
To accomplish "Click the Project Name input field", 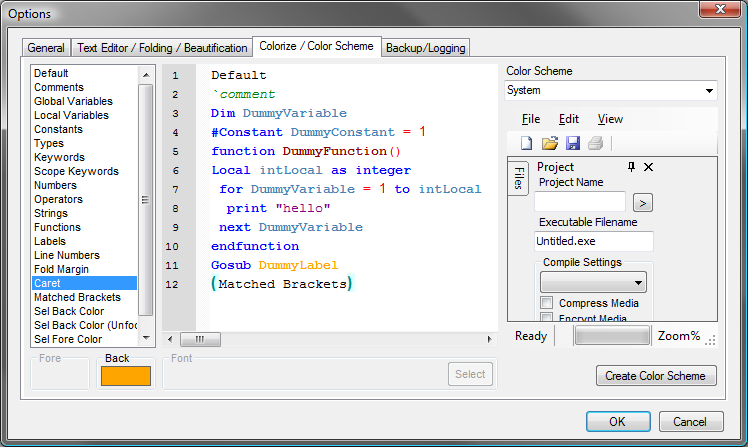I will 580,202.
